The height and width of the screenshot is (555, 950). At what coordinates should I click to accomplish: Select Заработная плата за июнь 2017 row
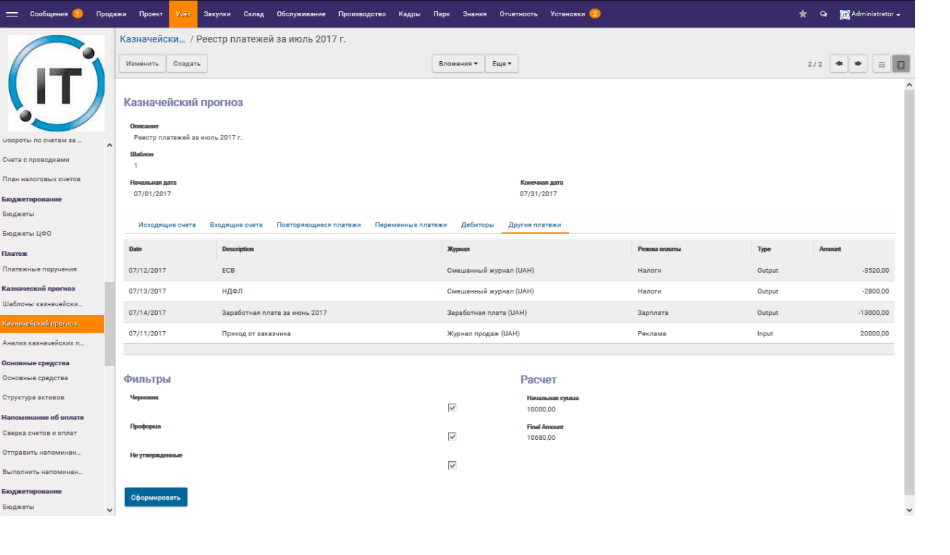[509, 313]
